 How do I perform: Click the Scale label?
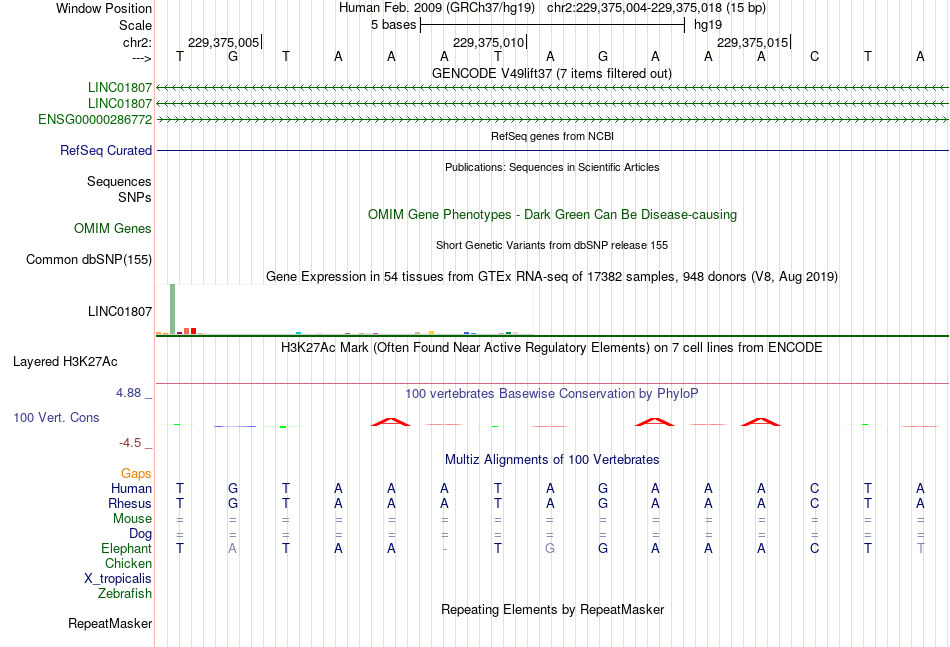pos(136,25)
